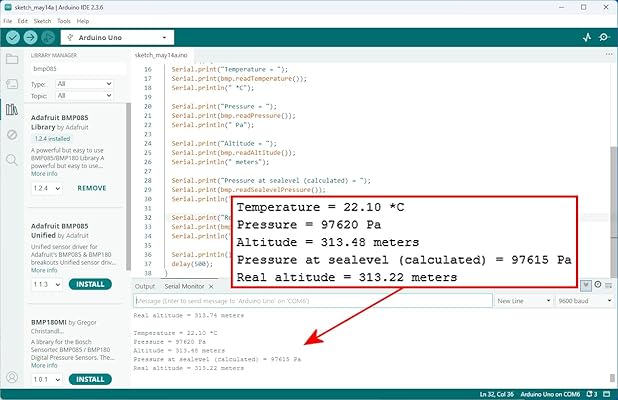
Task: Open the Sketchbook folder sidebar icon
Action: (12, 59)
